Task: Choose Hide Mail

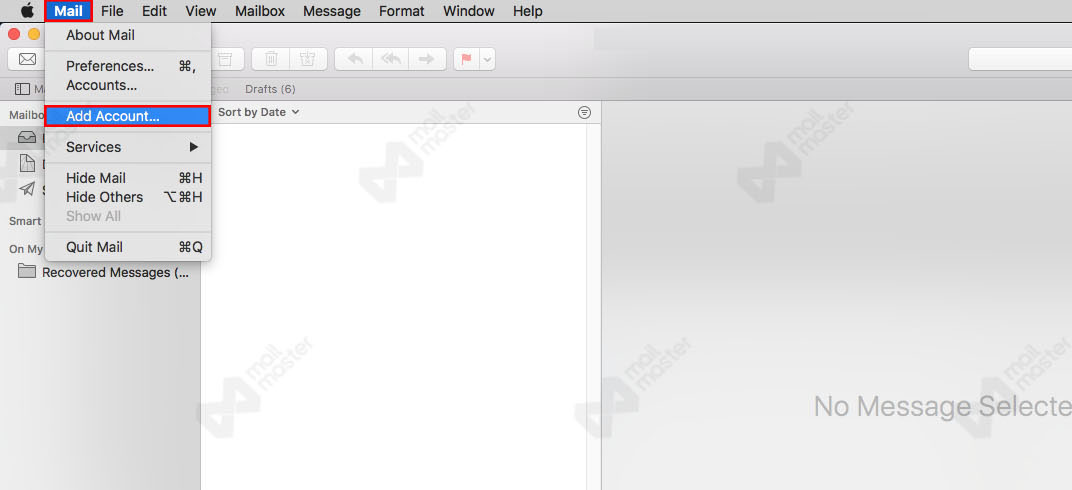Action: pos(128,178)
